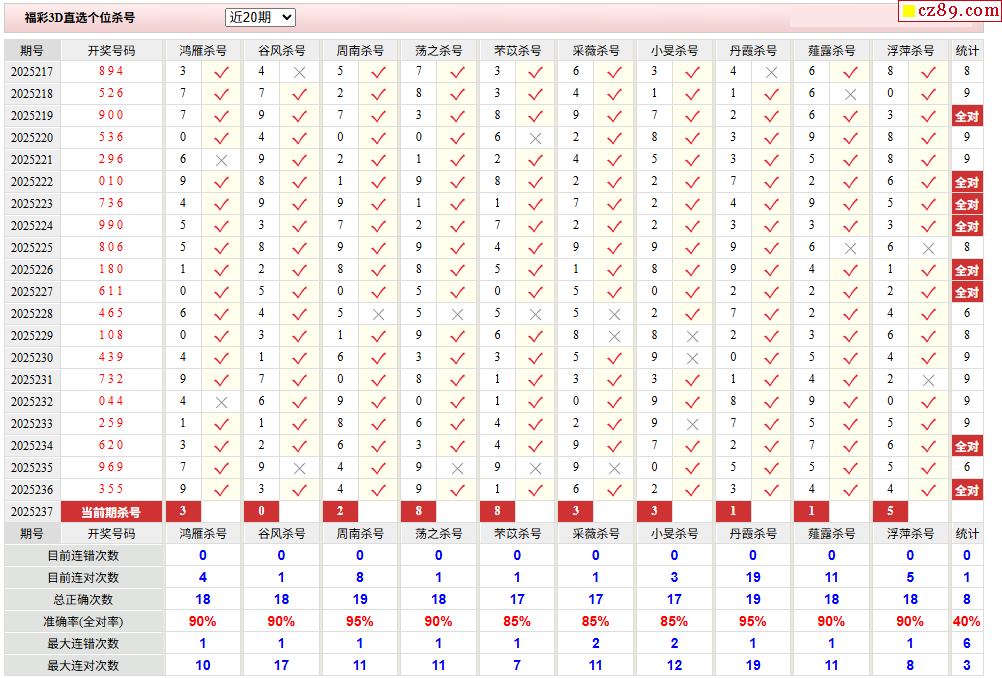Click the gray X for 小旻杀号 in period 2025230
Screen dimensions: 1002x678
692,358
